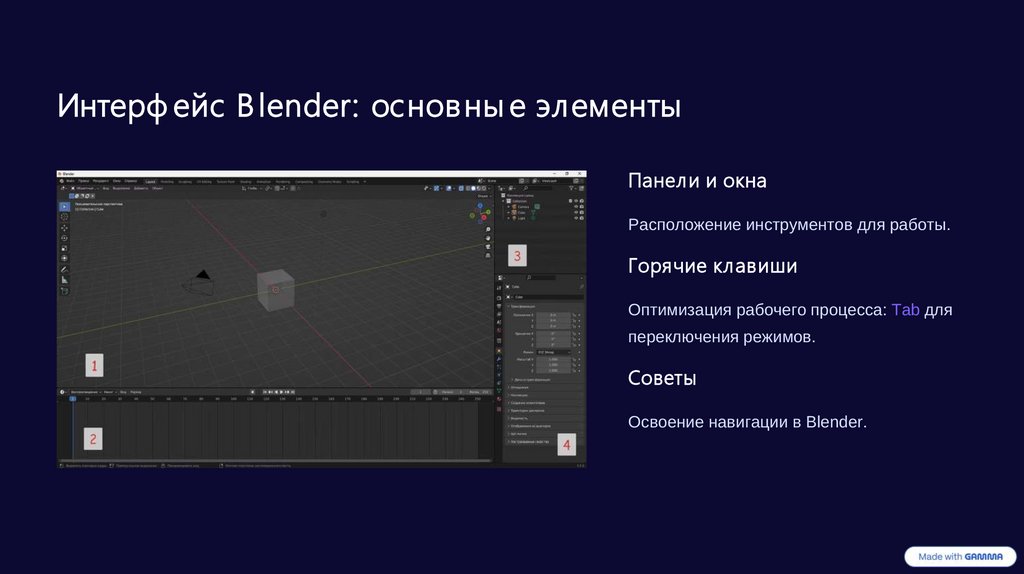The width and height of the screenshot is (1024, 574).
Task: Open the Edit menu in Blender
Action: click(84, 182)
